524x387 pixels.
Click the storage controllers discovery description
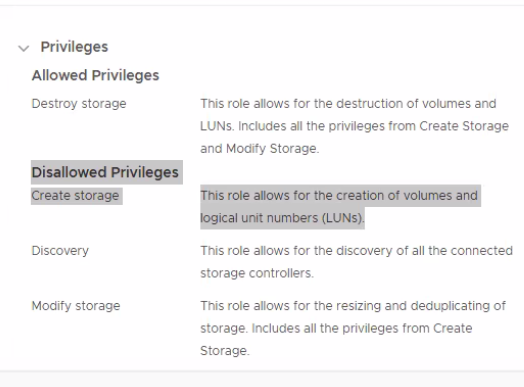pyautogui.click(x=356, y=262)
